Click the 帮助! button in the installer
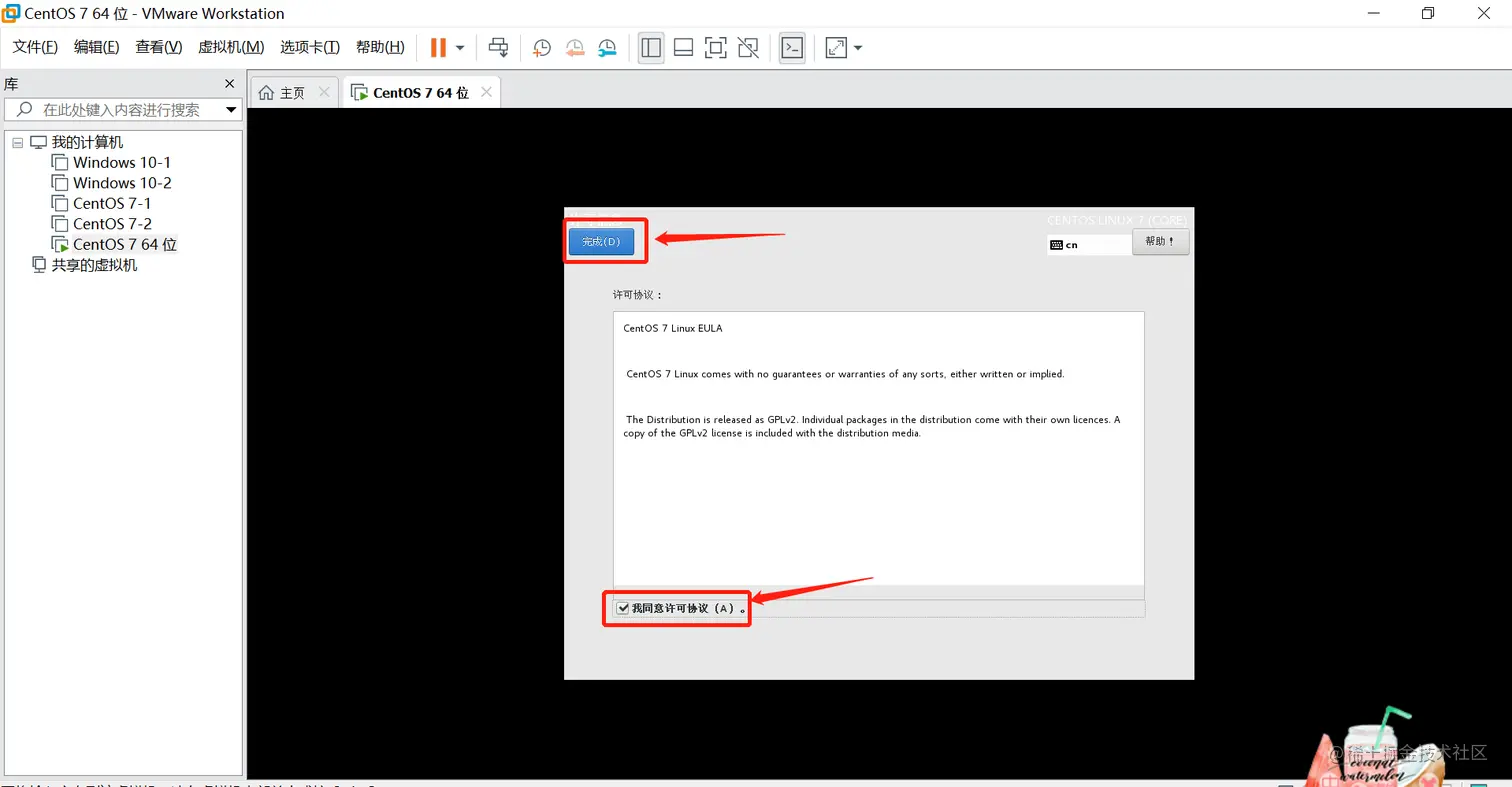The width and height of the screenshot is (1512, 787). (x=1160, y=242)
